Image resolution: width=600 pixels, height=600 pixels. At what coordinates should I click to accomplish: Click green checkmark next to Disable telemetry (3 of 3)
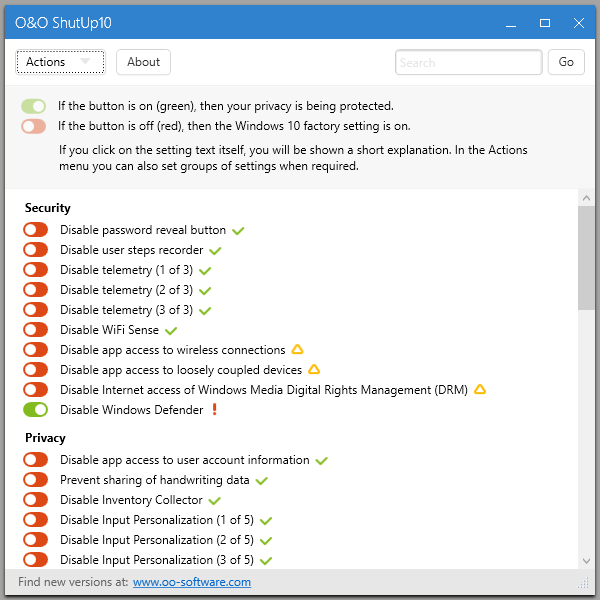(x=205, y=311)
